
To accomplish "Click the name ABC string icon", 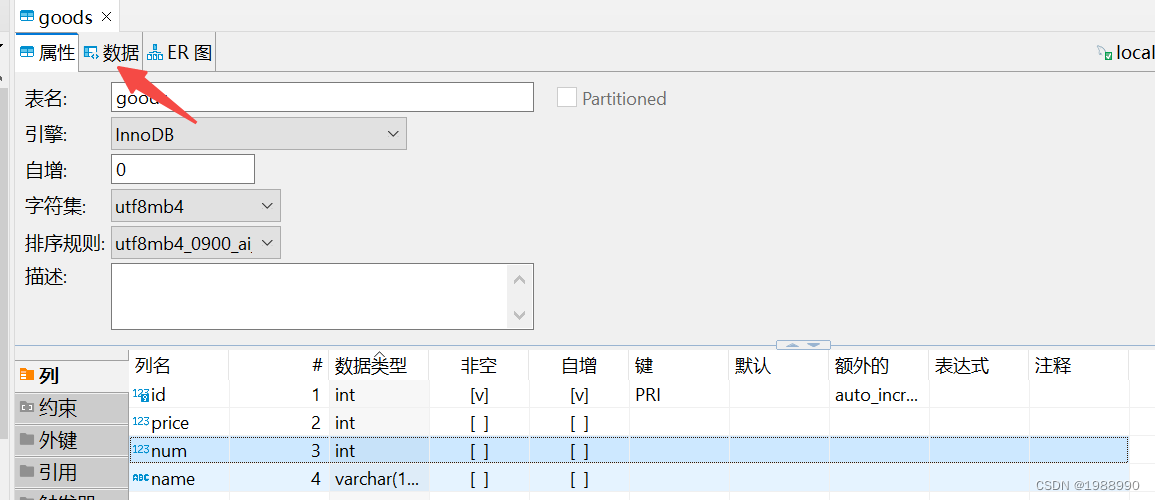I will pyautogui.click(x=141, y=478).
